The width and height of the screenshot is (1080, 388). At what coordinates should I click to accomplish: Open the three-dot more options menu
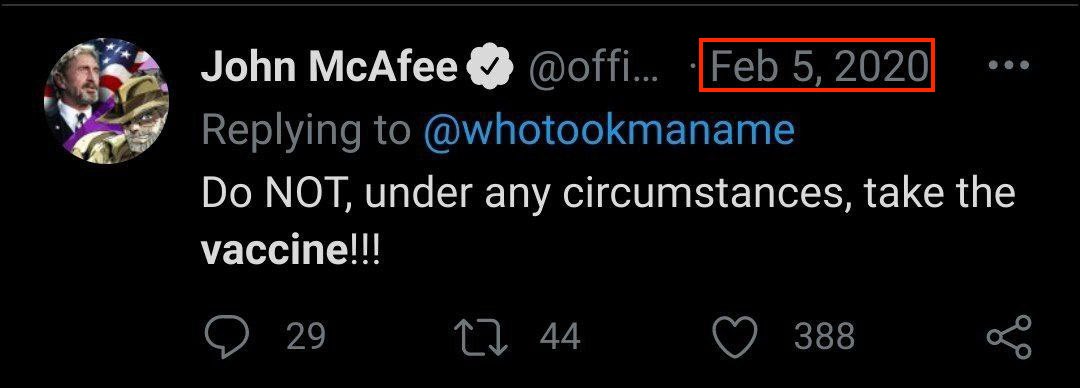pyautogui.click(x=1008, y=65)
